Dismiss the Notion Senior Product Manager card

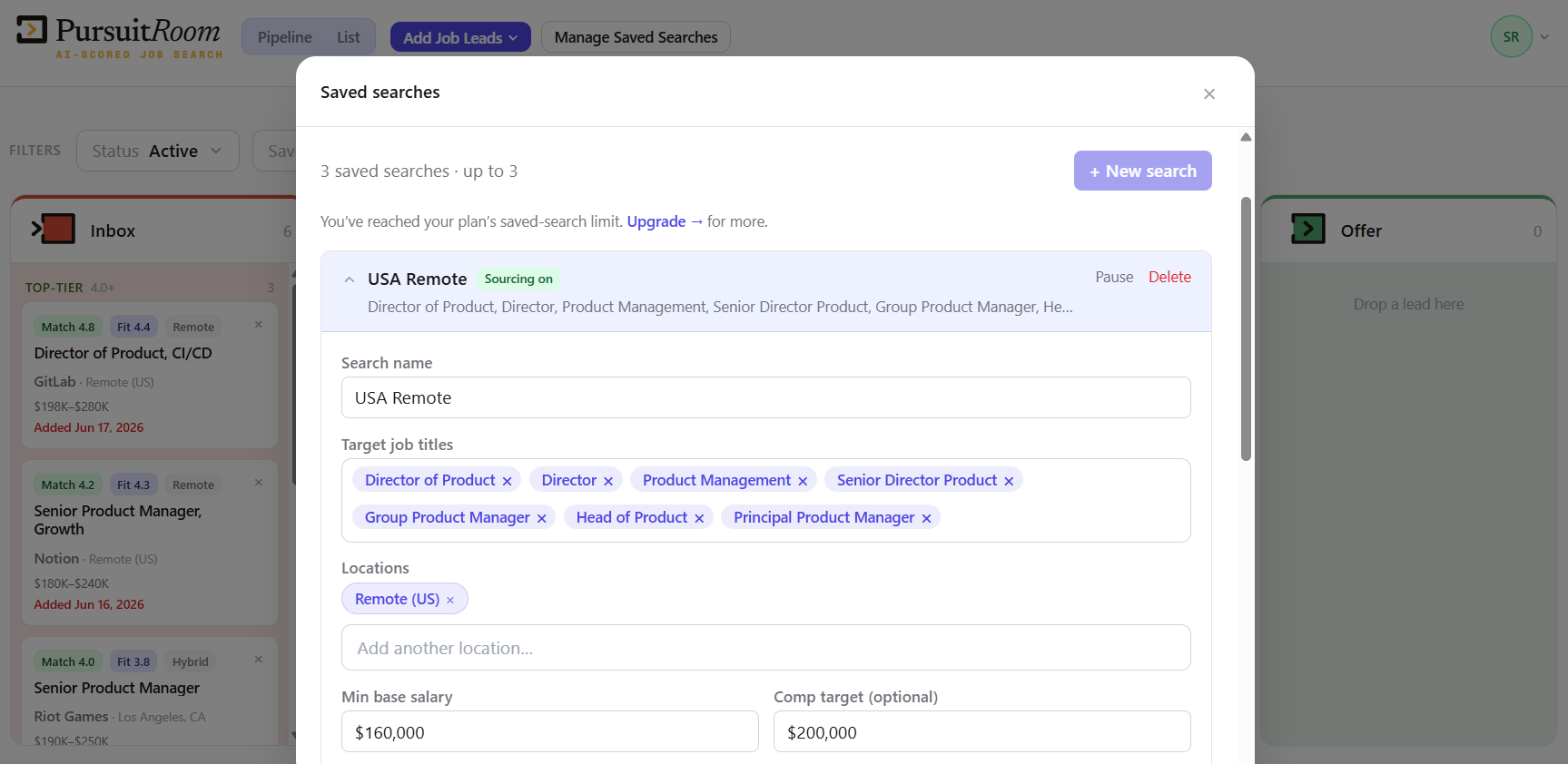pyautogui.click(x=259, y=483)
